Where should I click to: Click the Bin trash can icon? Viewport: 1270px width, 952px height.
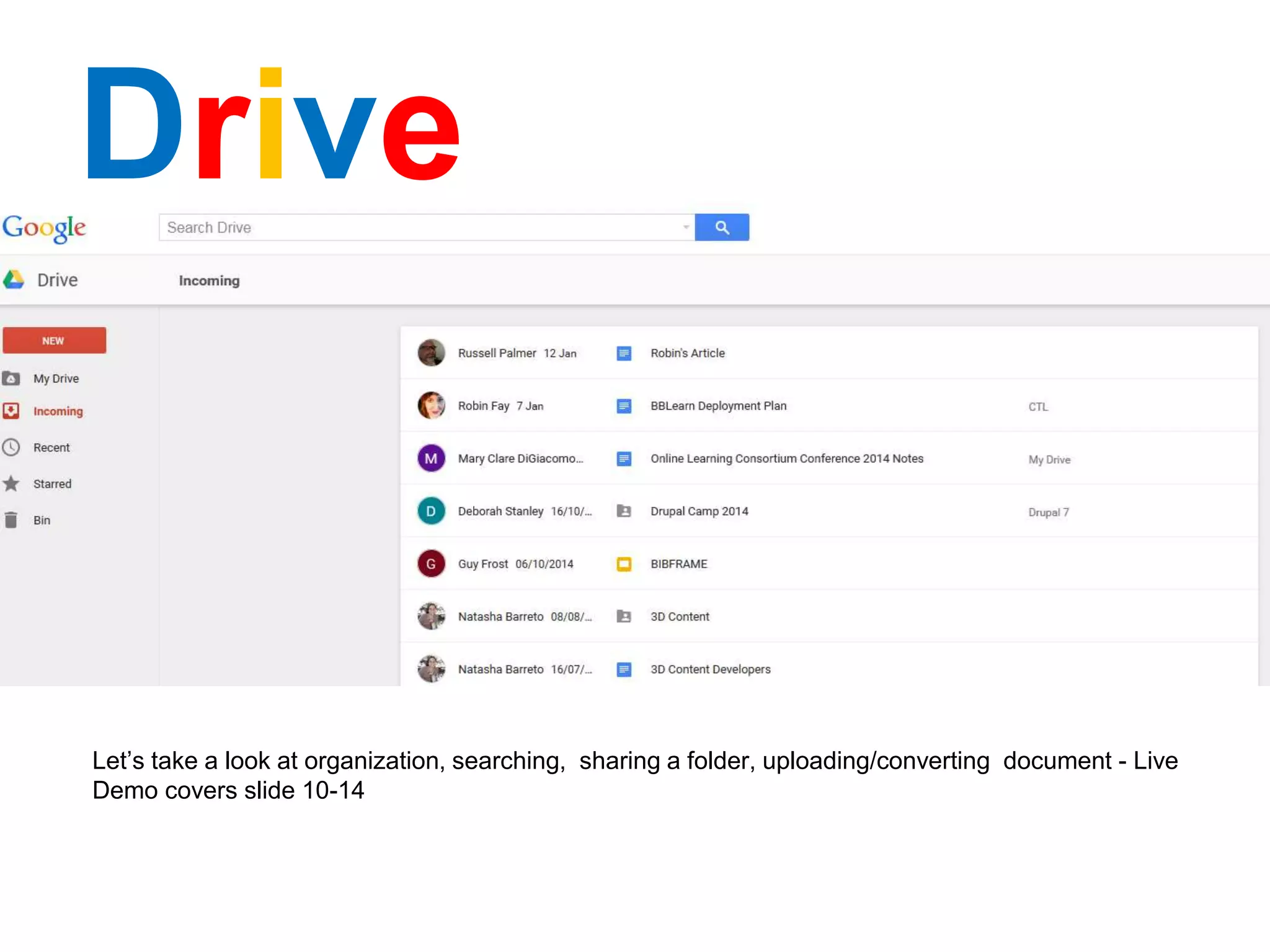11,520
